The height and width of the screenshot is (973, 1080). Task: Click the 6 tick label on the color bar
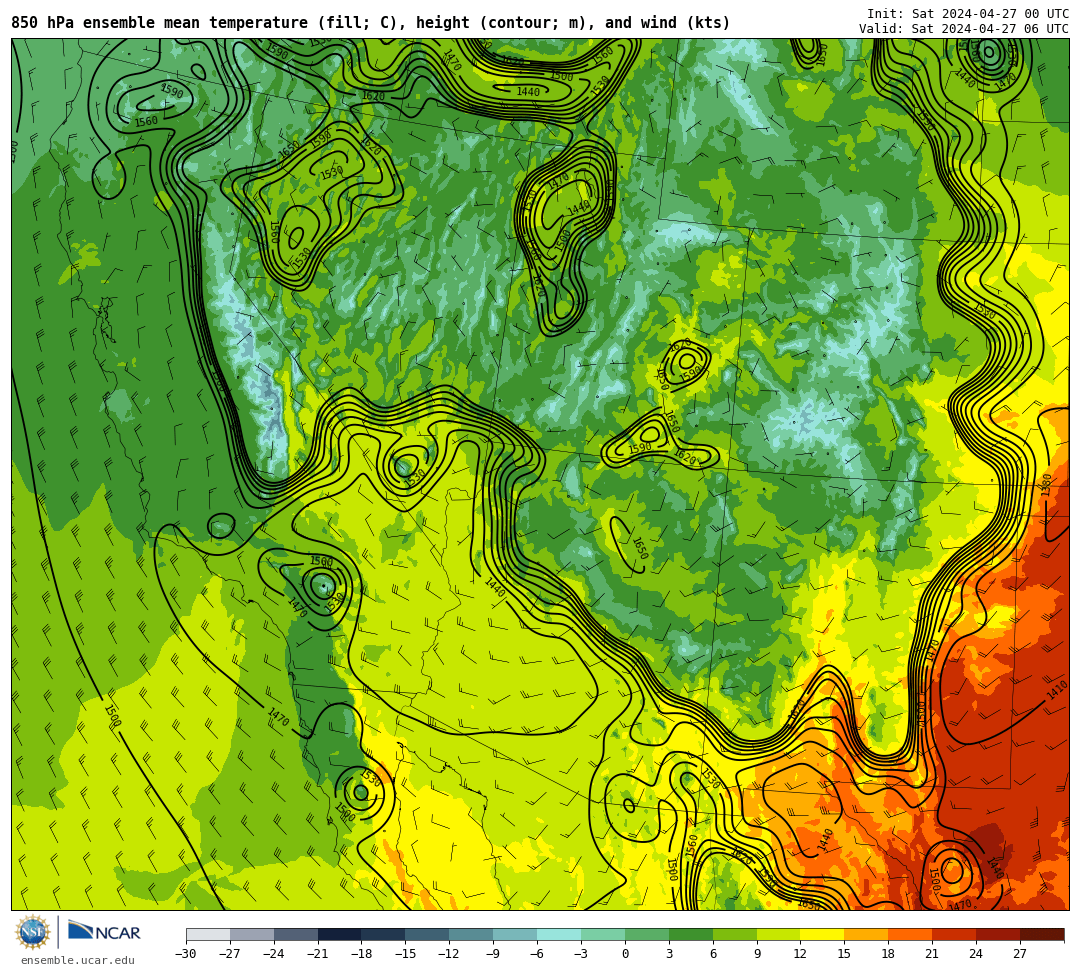pyautogui.click(x=713, y=954)
